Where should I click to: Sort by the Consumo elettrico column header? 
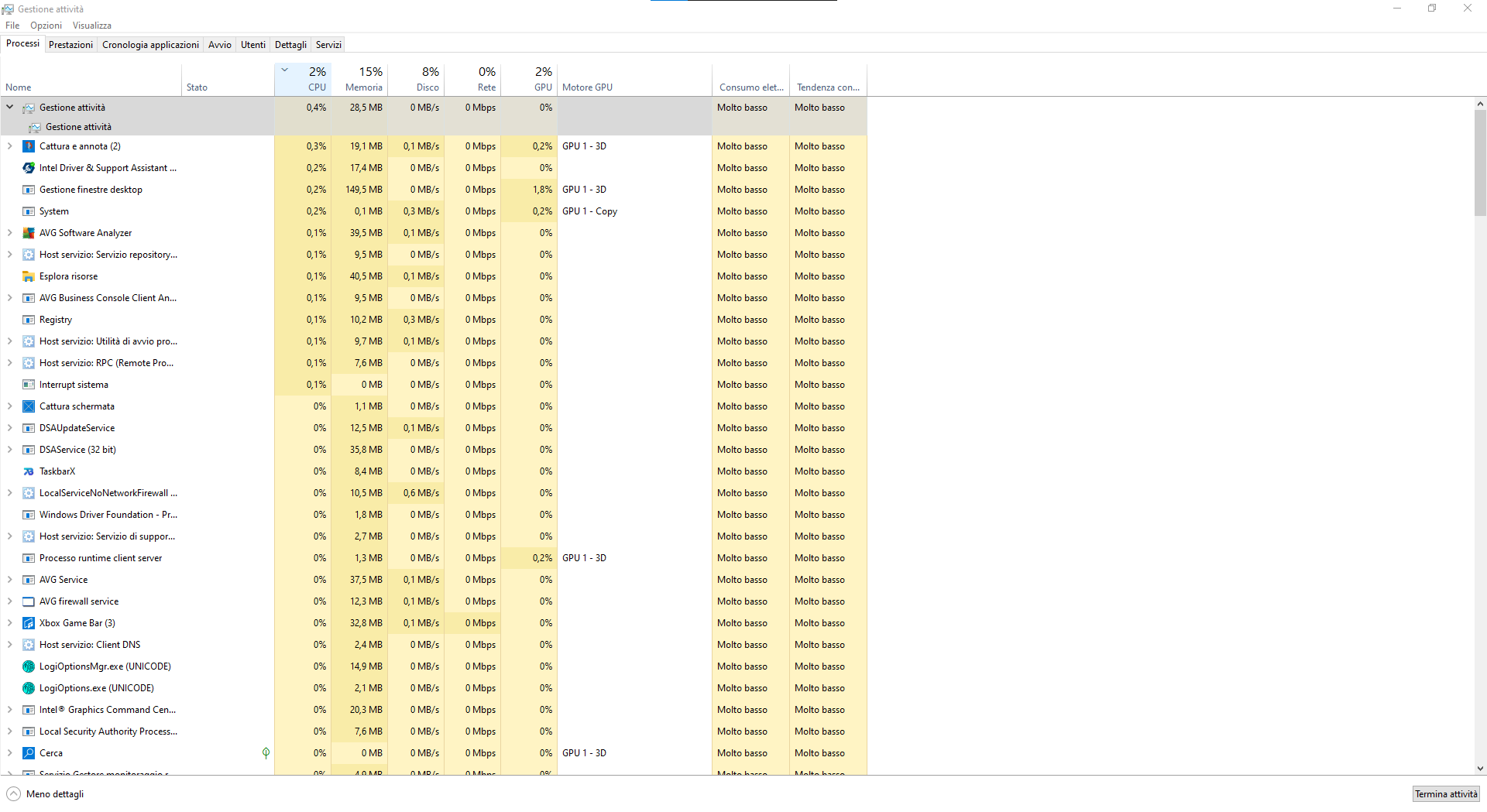tap(750, 79)
